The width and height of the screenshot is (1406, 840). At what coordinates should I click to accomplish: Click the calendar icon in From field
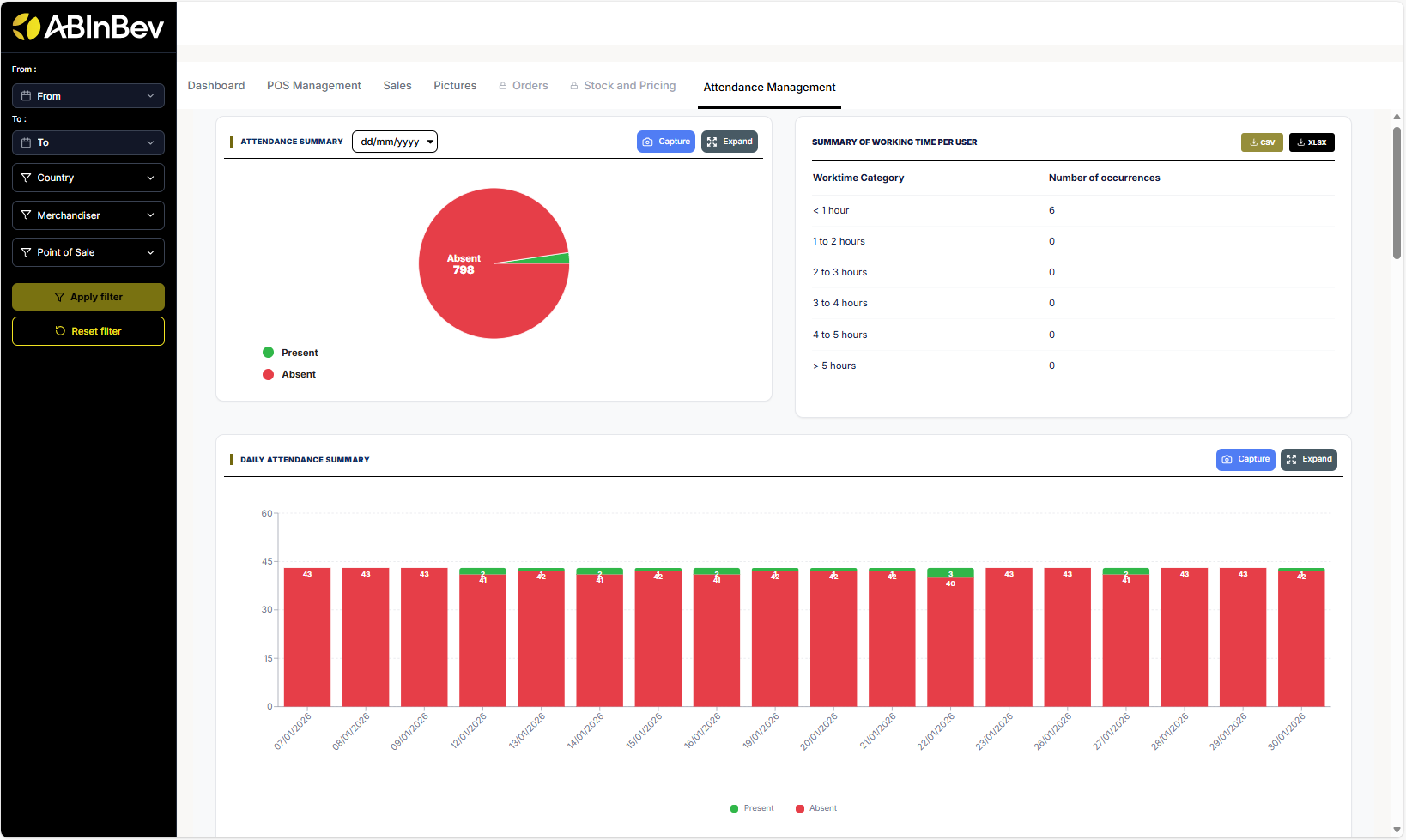tap(27, 96)
